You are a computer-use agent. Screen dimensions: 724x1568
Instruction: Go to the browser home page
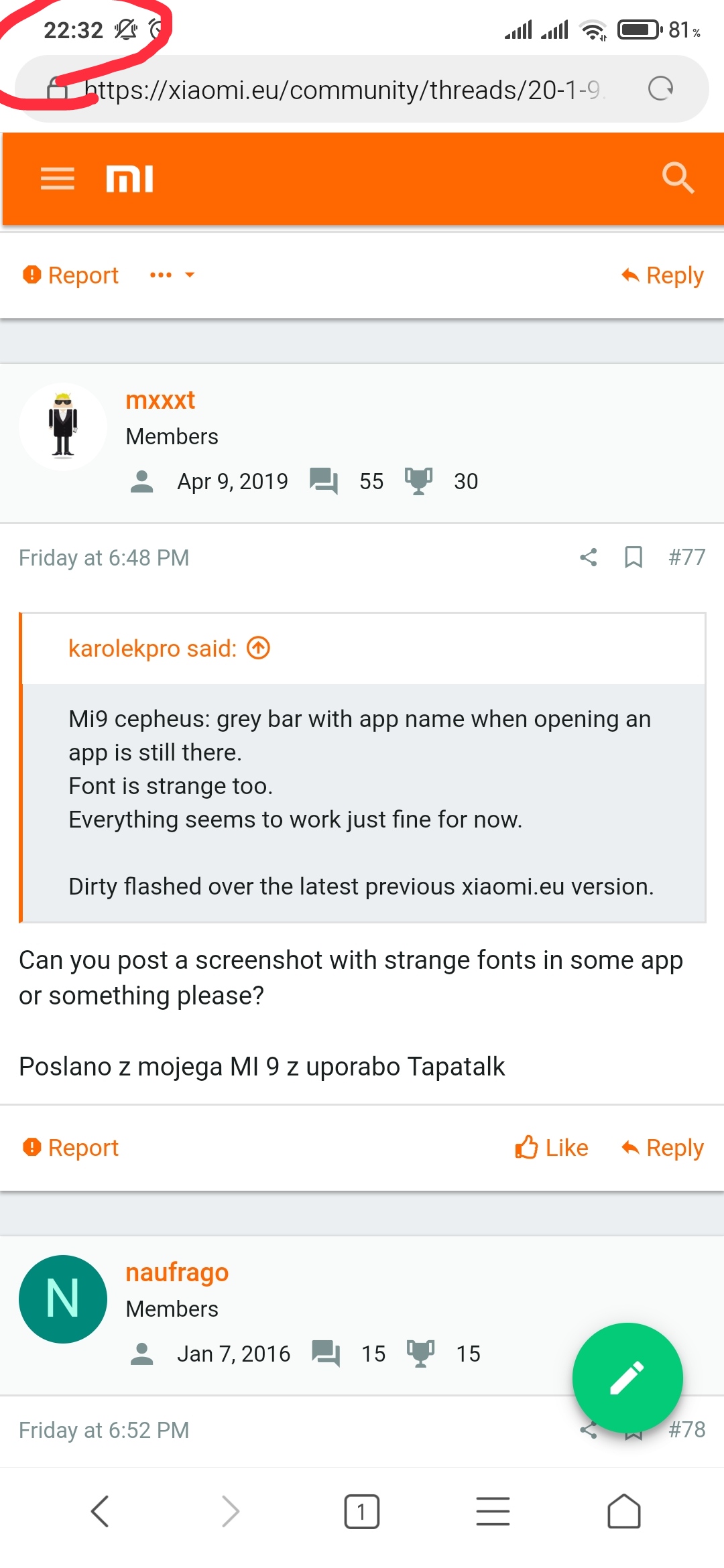coord(623,1512)
